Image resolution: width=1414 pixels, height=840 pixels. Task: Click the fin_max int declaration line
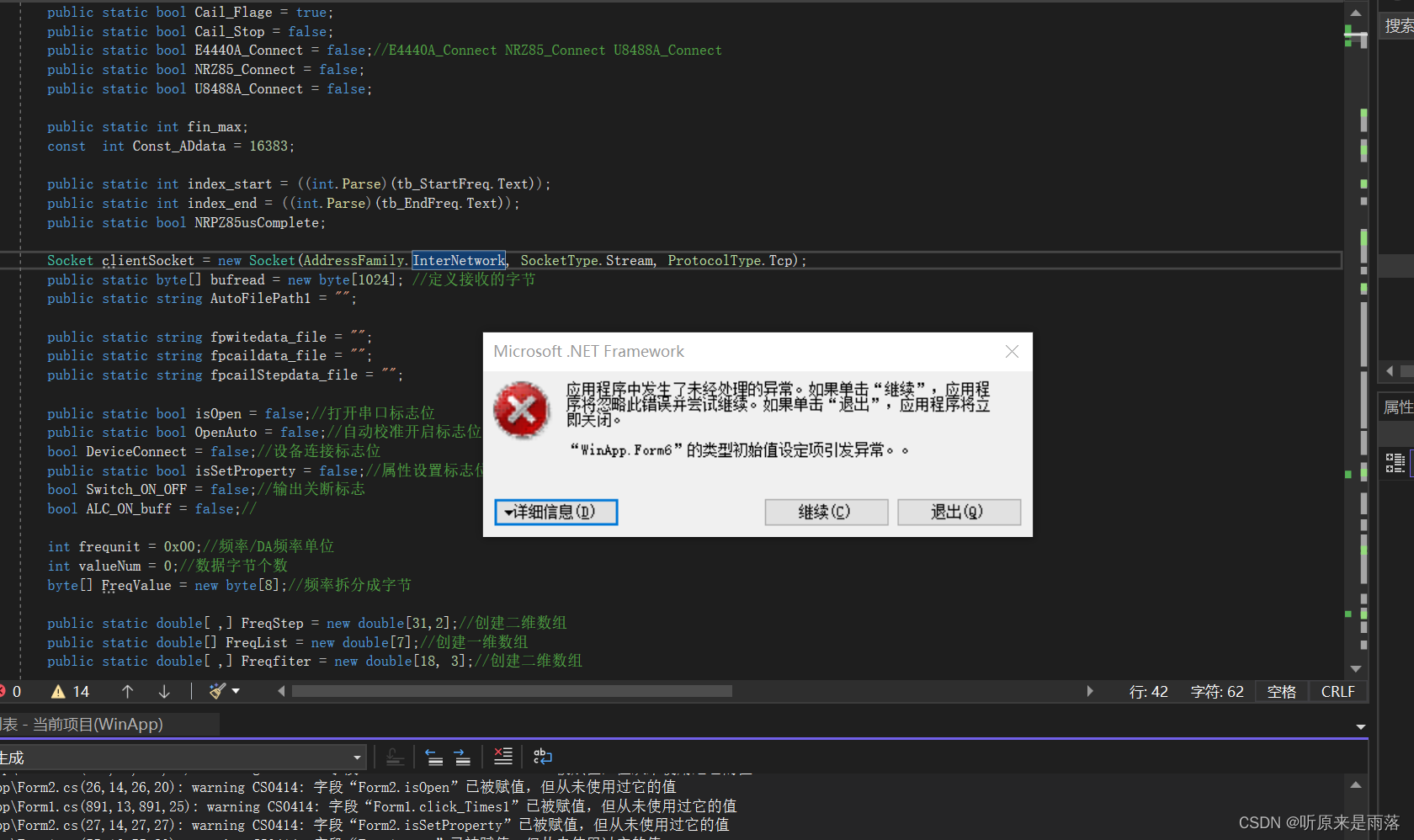[147, 127]
